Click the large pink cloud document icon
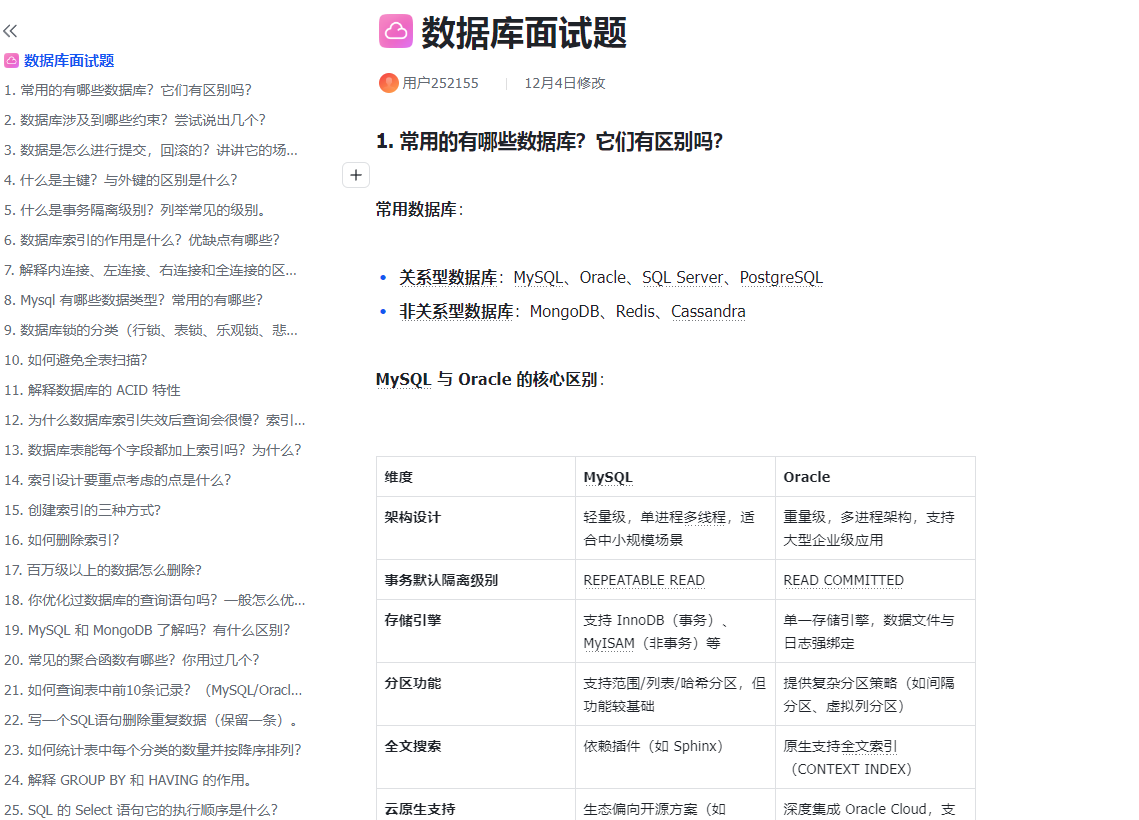Screen dimensions: 1139x820 click(396, 31)
